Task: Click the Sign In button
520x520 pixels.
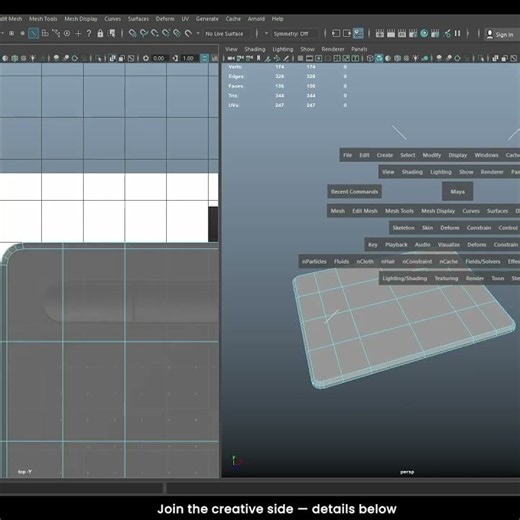Action: click(x=501, y=34)
